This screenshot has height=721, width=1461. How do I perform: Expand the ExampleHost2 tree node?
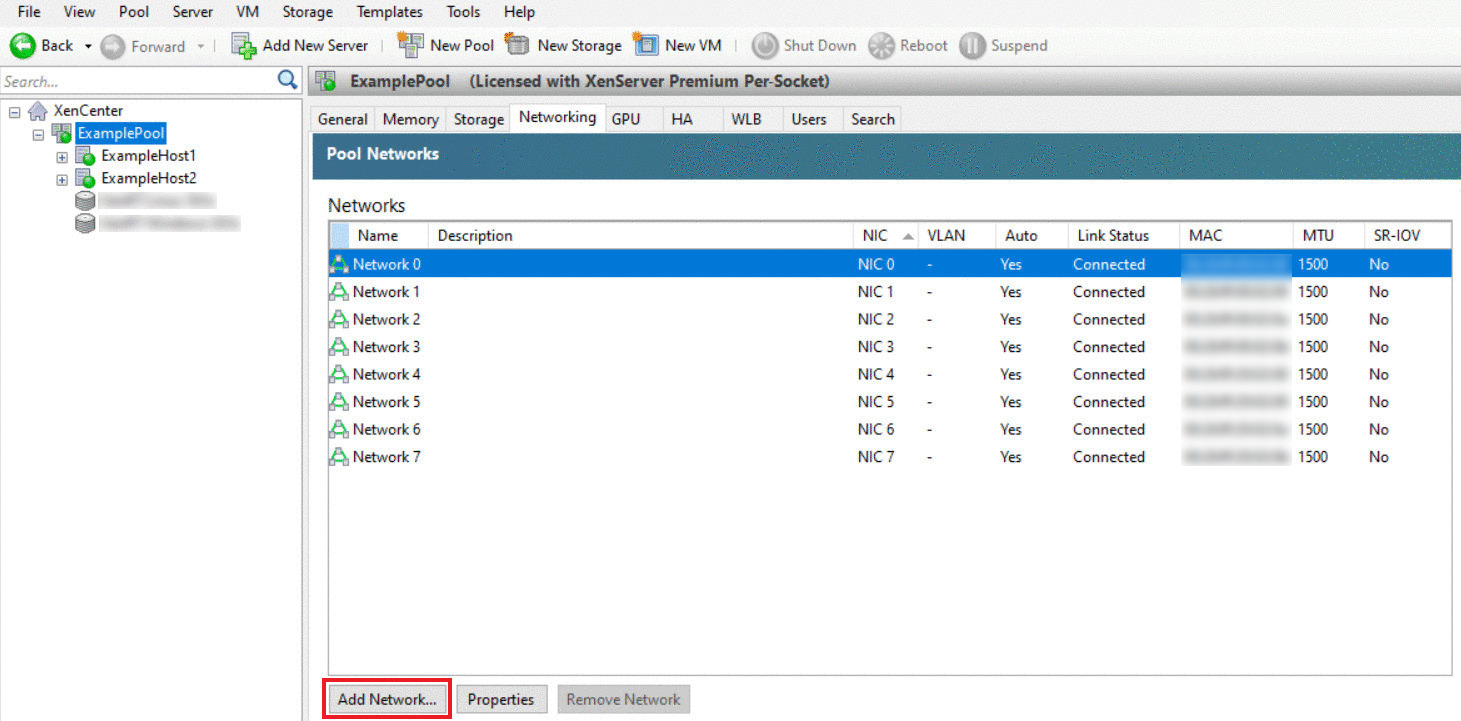tap(62, 179)
